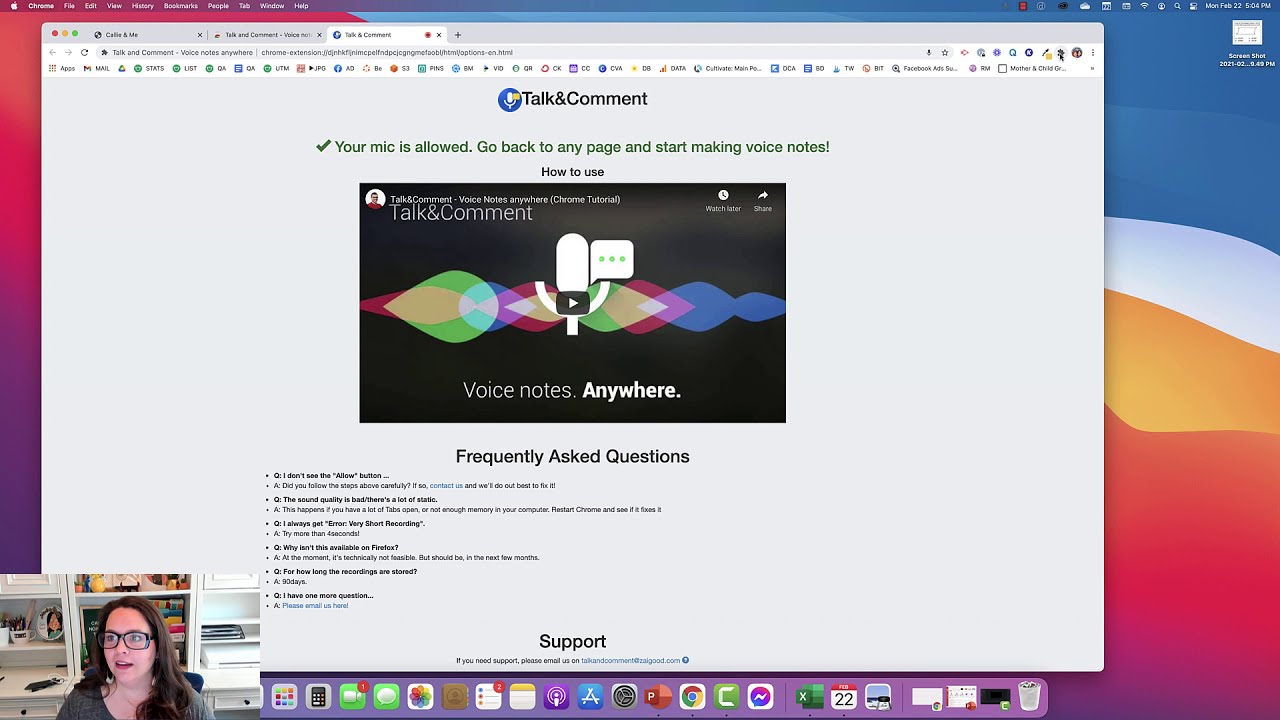Open the STATS bookmark
The image size is (1280, 720).
point(150,69)
